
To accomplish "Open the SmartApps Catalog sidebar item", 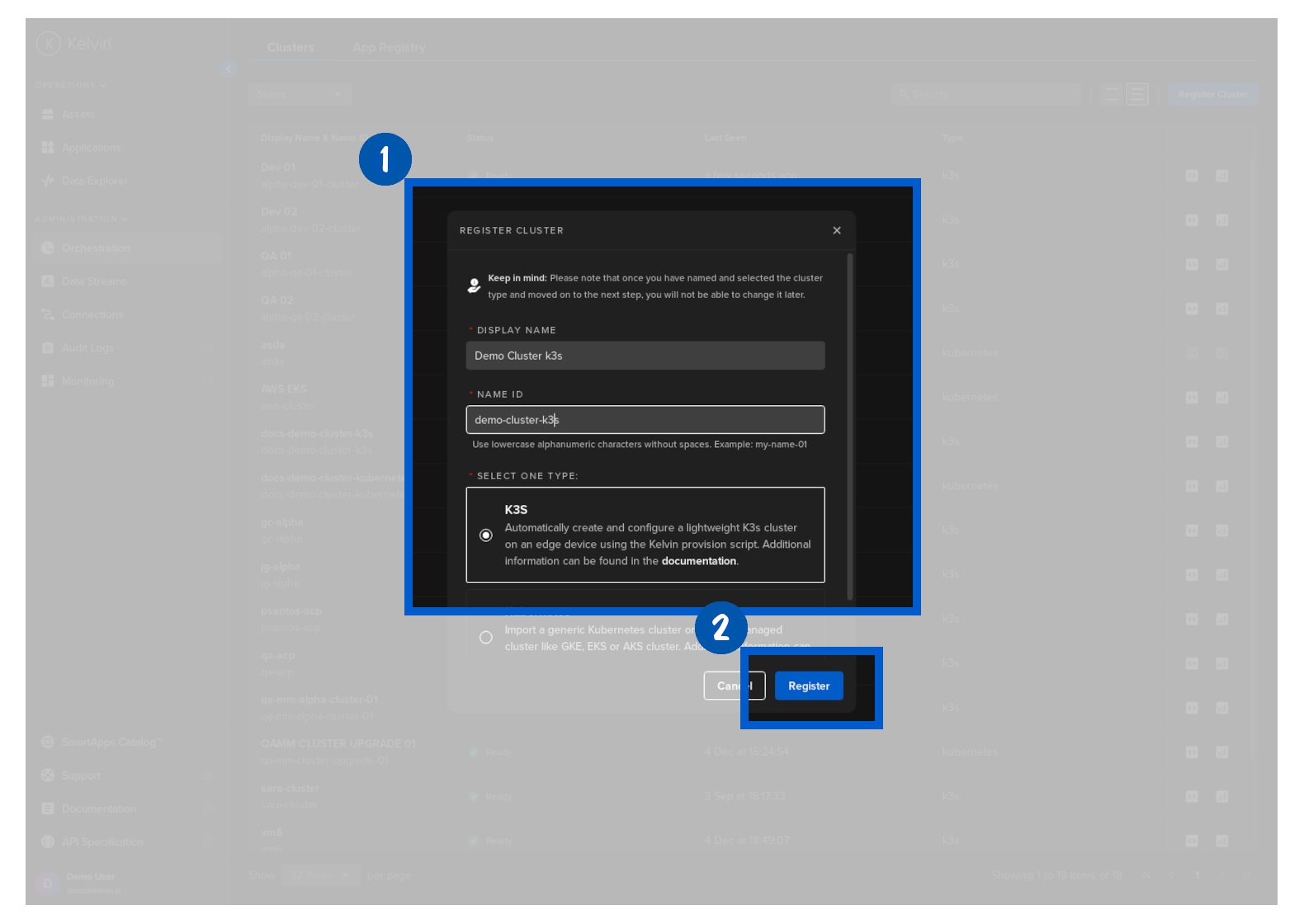I will [109, 742].
